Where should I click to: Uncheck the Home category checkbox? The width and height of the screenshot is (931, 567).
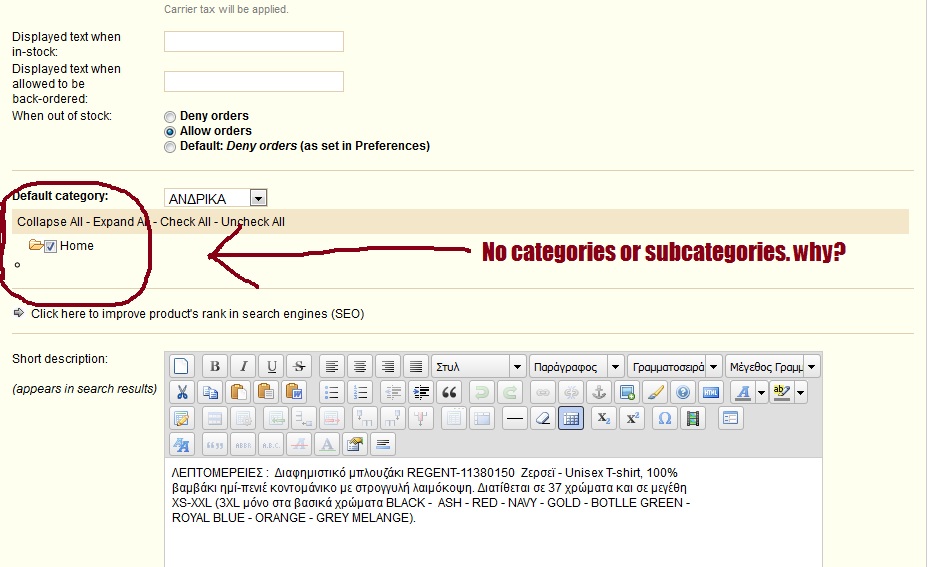coord(50,246)
